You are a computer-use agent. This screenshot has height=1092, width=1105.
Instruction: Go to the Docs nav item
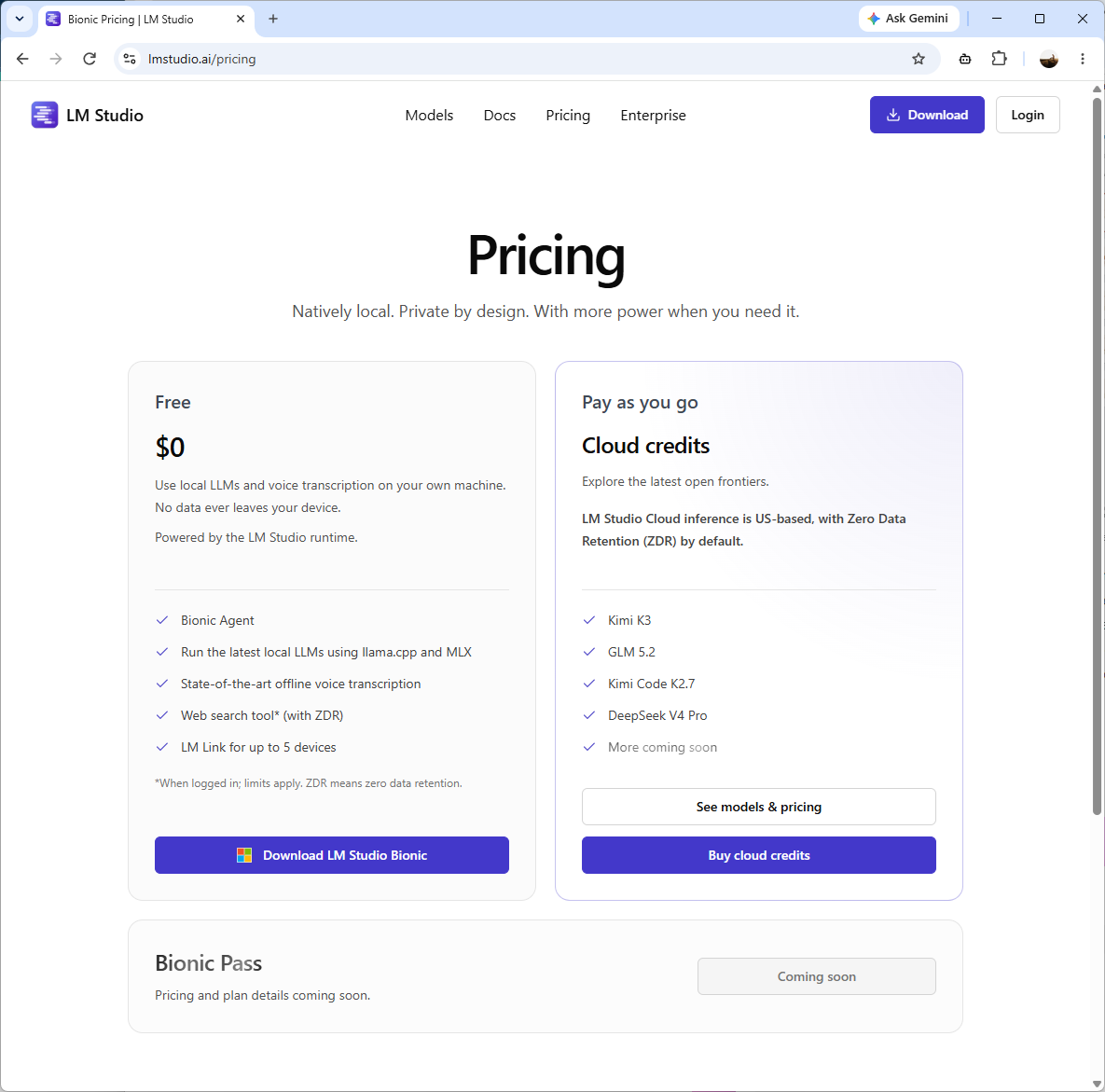(500, 115)
